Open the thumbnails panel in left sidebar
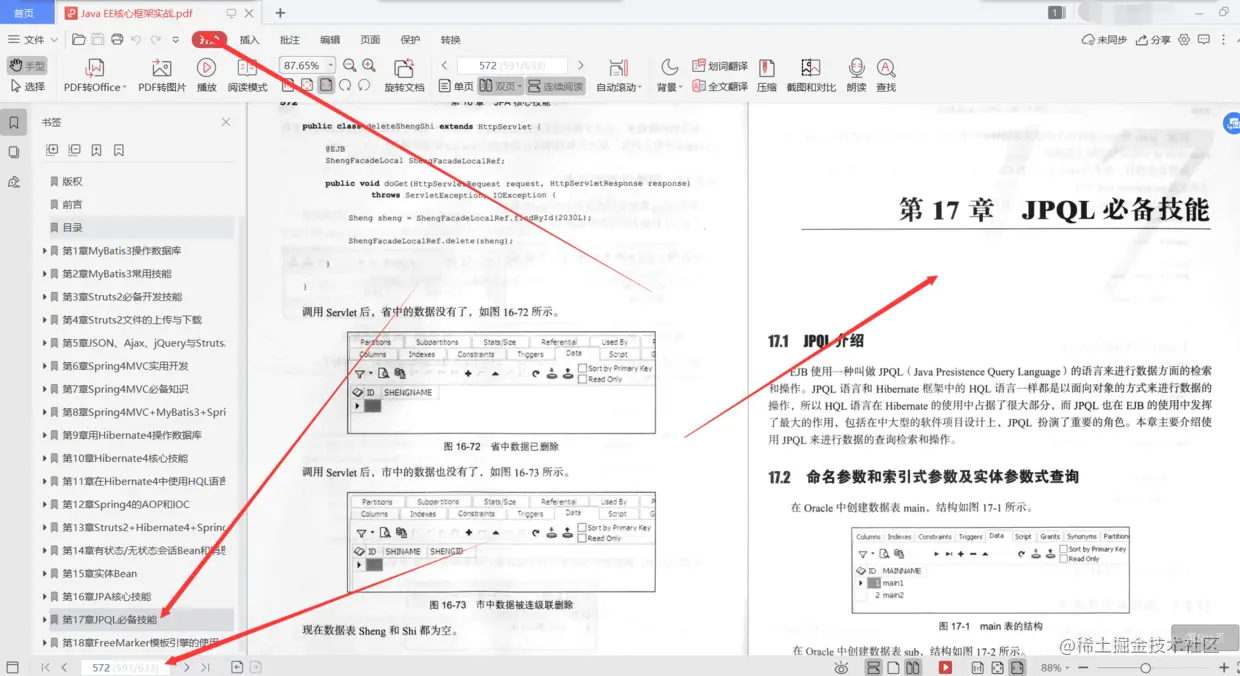The width and height of the screenshot is (1240, 676). click(13, 152)
